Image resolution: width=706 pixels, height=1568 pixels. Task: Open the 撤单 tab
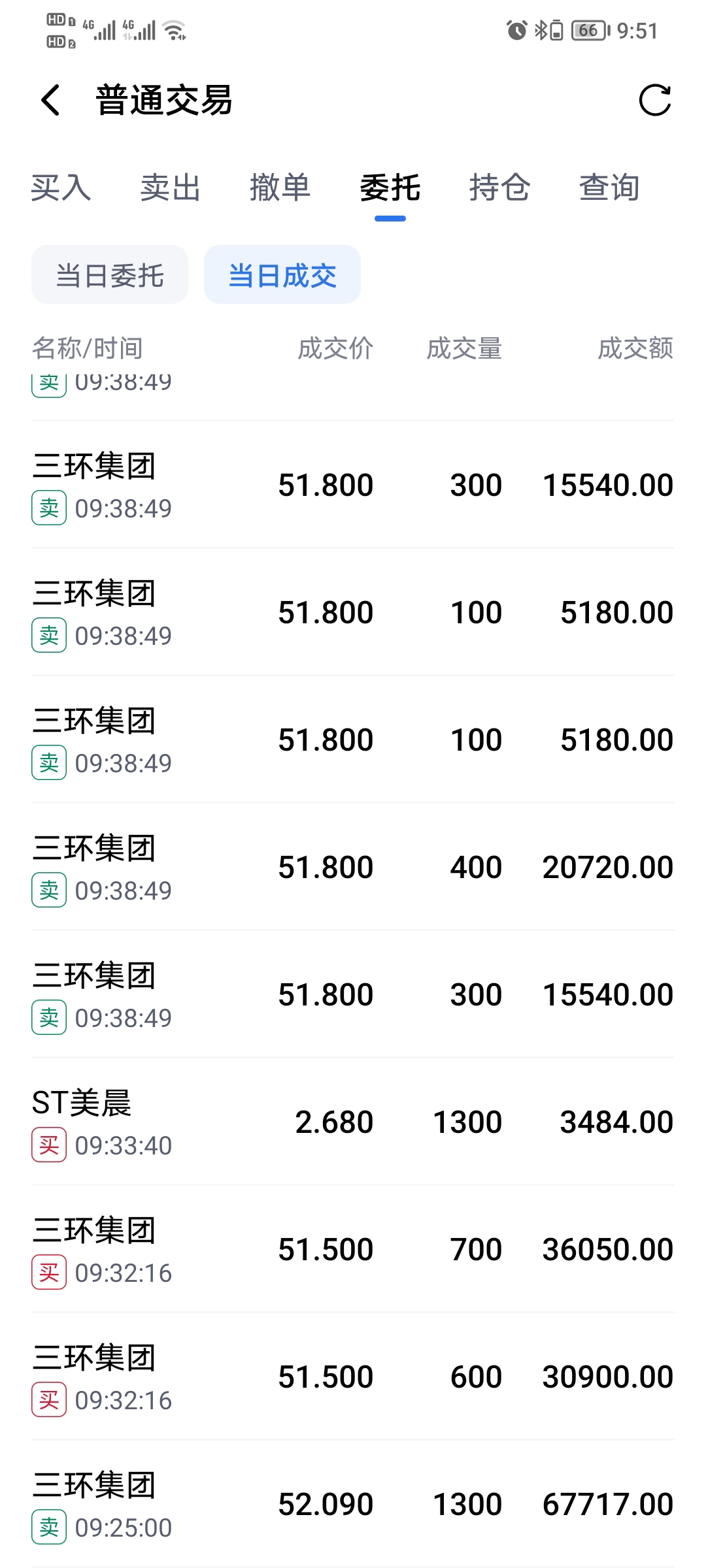tap(280, 188)
